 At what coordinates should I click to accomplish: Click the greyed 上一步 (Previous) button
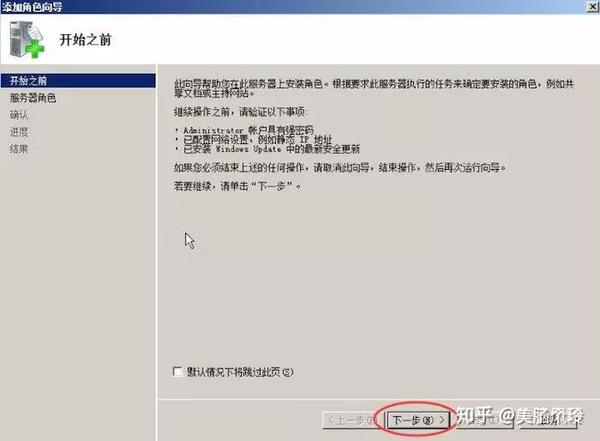(x=351, y=420)
